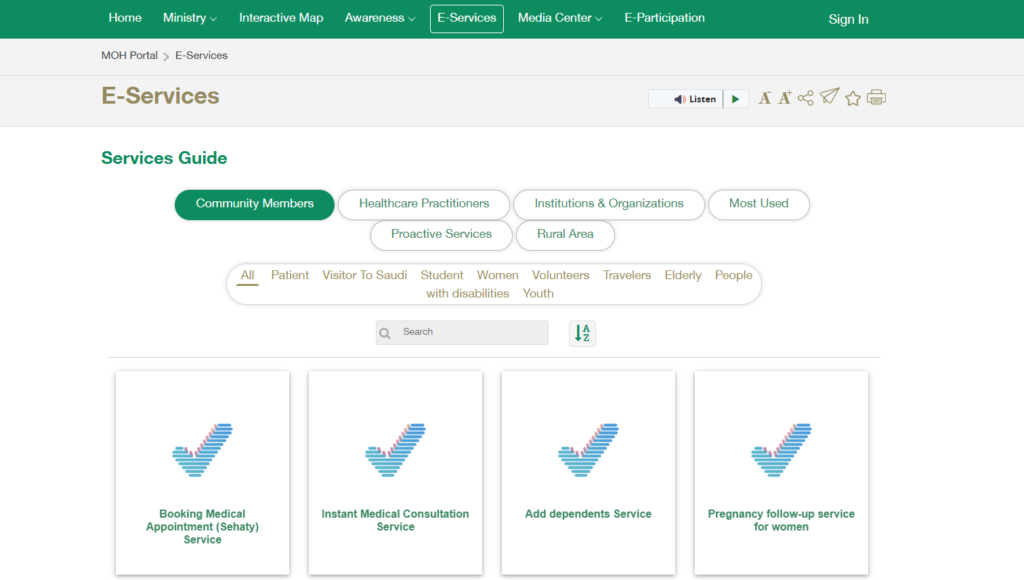Switch to Institutions & Organizations category
The height and width of the screenshot is (580, 1024).
coord(609,204)
